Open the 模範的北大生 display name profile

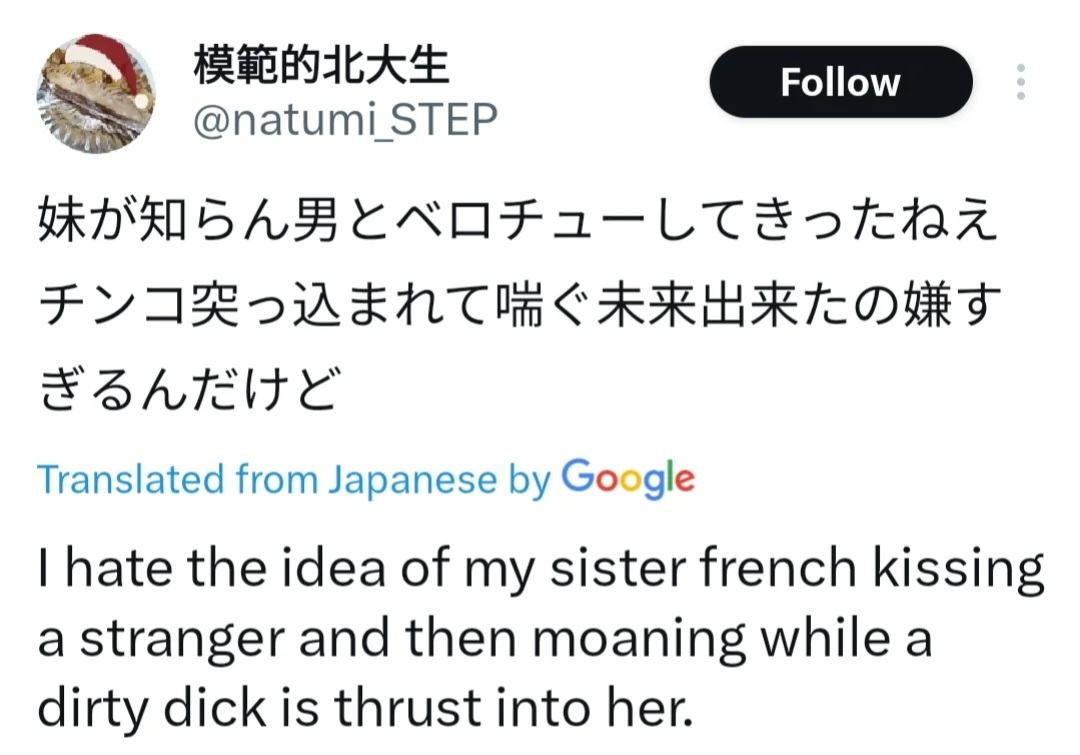click(321, 68)
